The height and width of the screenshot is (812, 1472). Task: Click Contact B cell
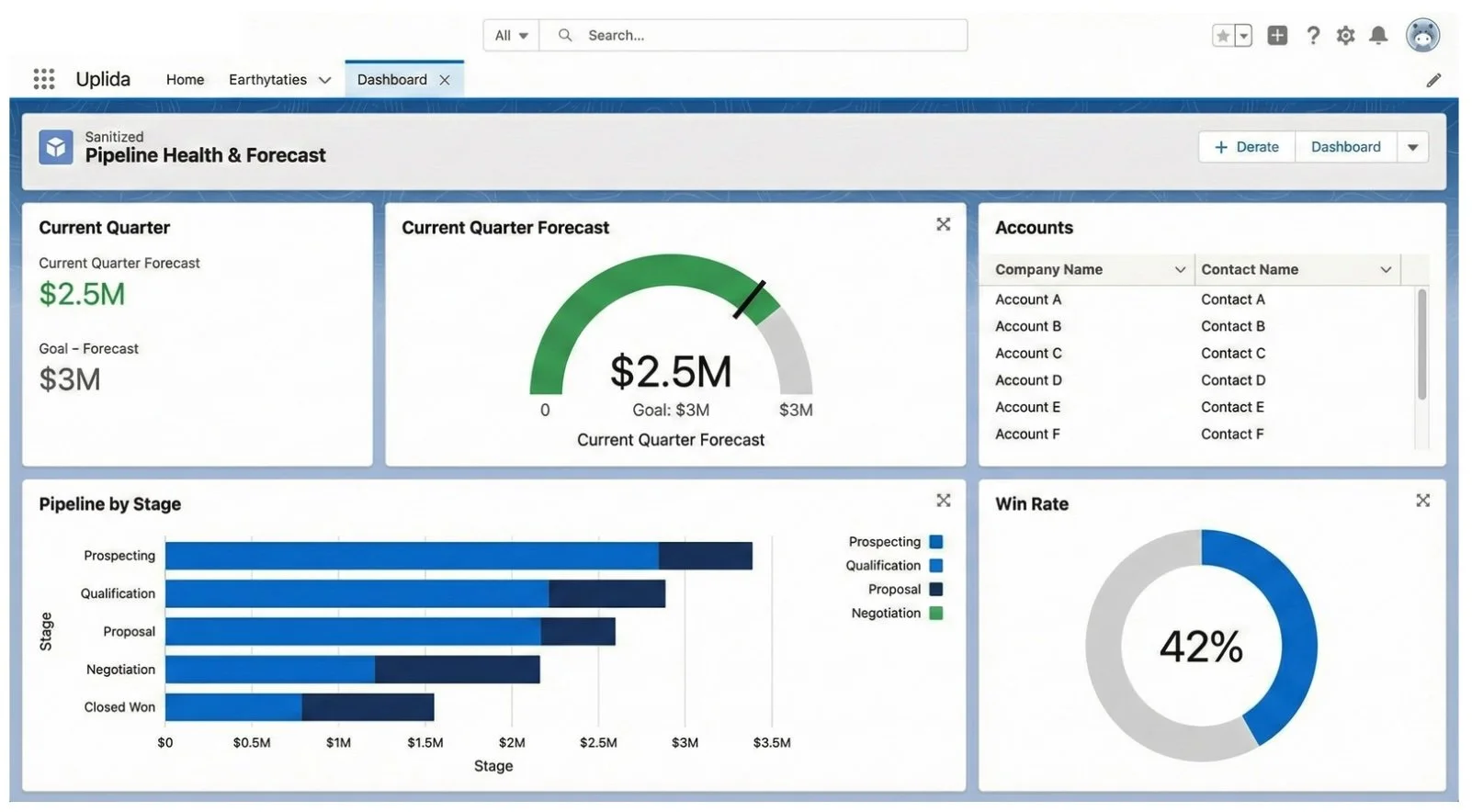(x=1233, y=326)
